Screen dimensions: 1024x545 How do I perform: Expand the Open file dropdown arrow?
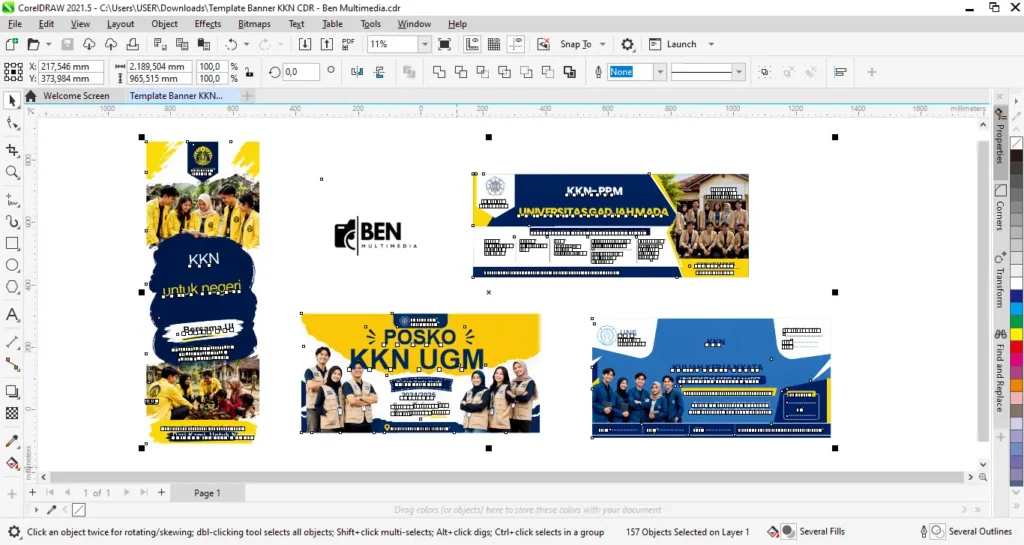[48, 44]
